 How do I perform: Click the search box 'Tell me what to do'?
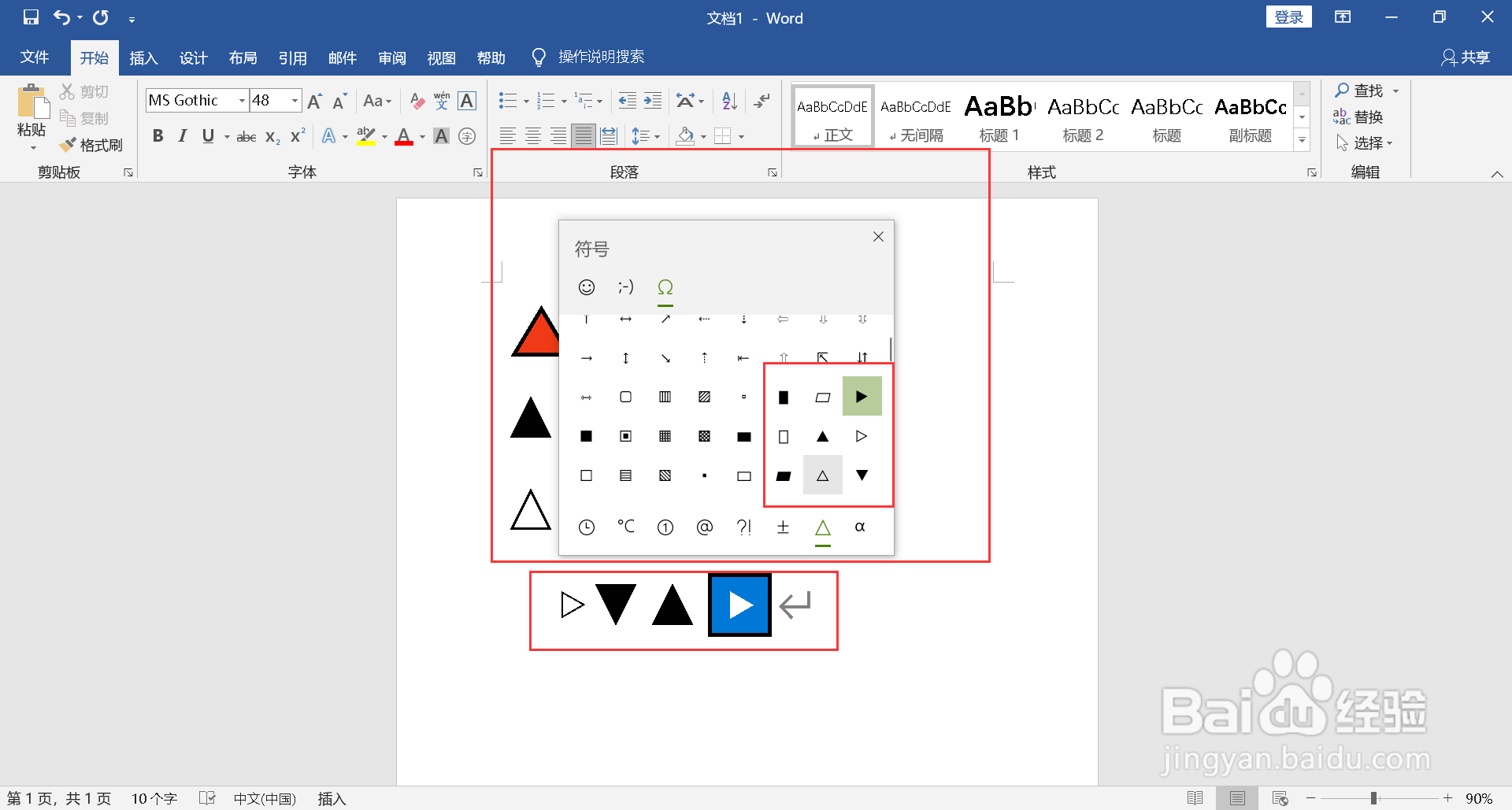pyautogui.click(x=601, y=57)
